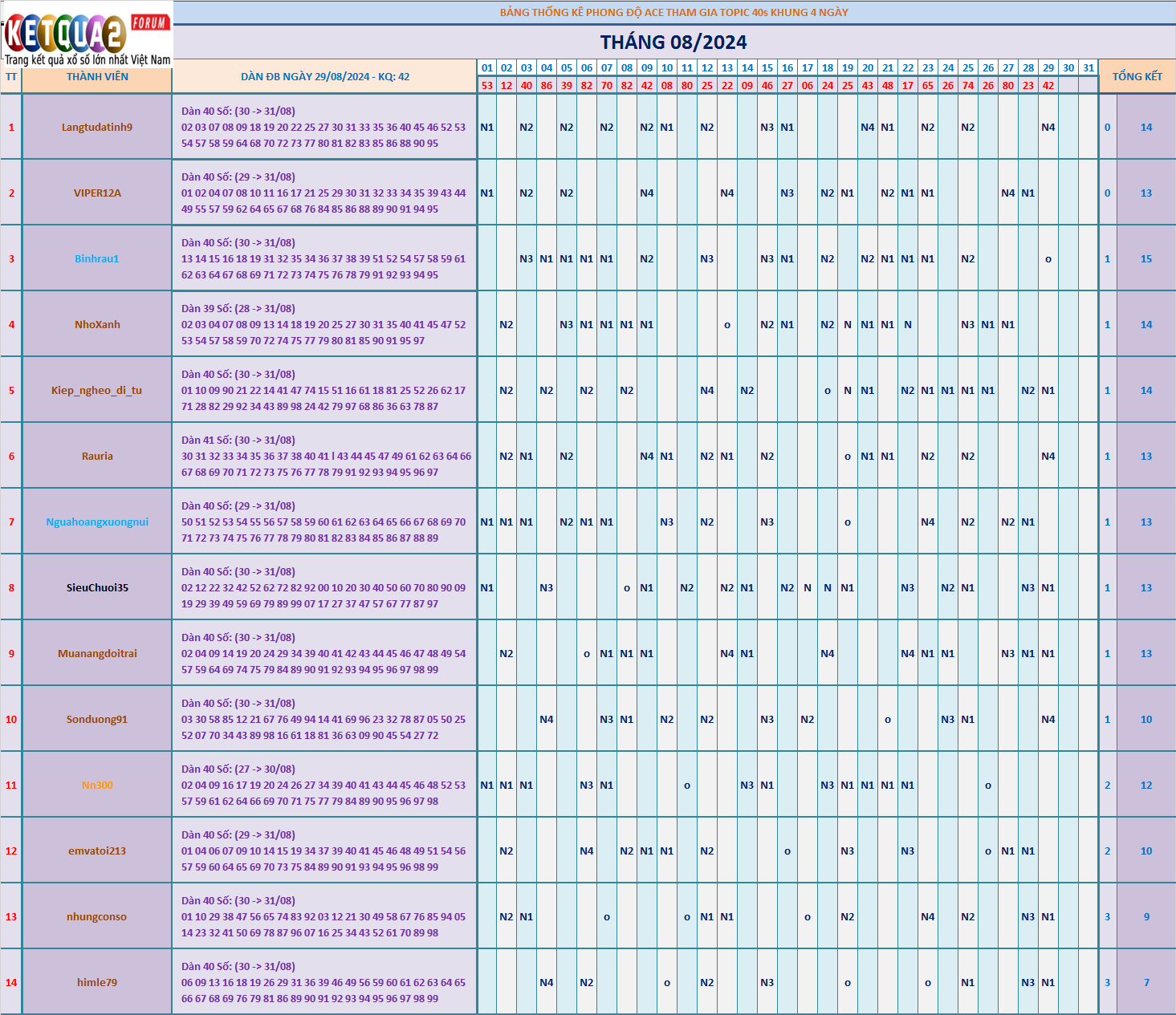Click the TỔNG KẾT column header

[x=1137, y=76]
